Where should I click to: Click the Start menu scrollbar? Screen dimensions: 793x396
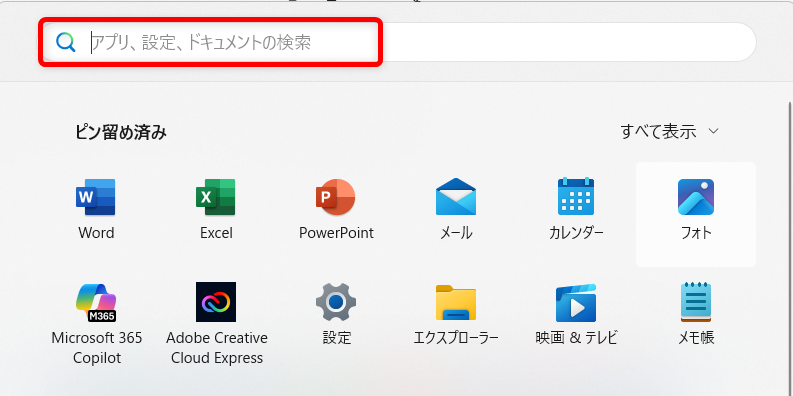pos(790,248)
